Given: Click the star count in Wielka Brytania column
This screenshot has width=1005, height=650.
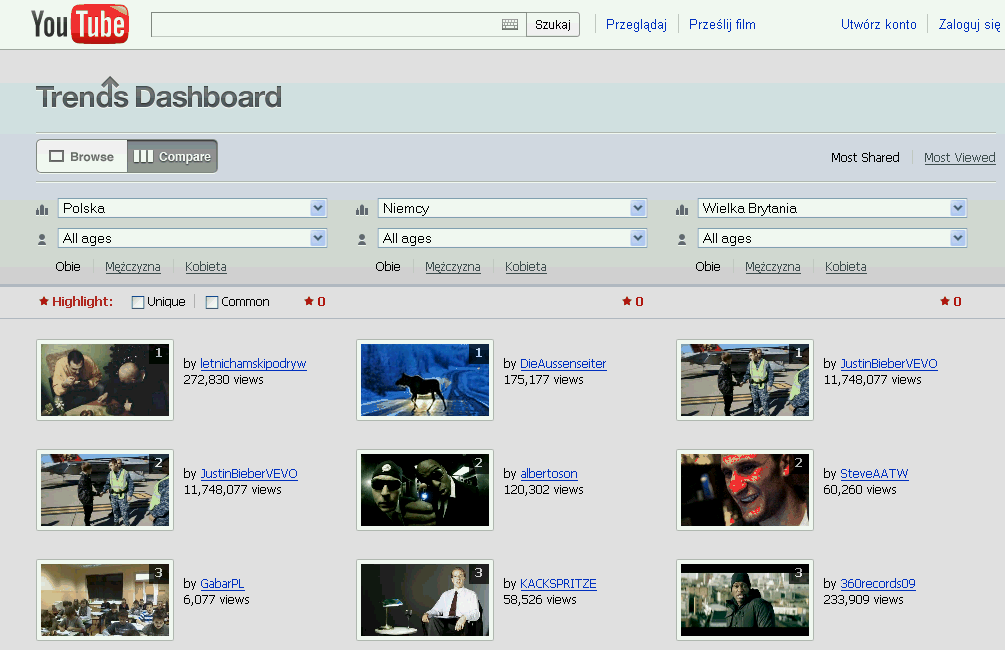Looking at the screenshot, I should 951,301.
